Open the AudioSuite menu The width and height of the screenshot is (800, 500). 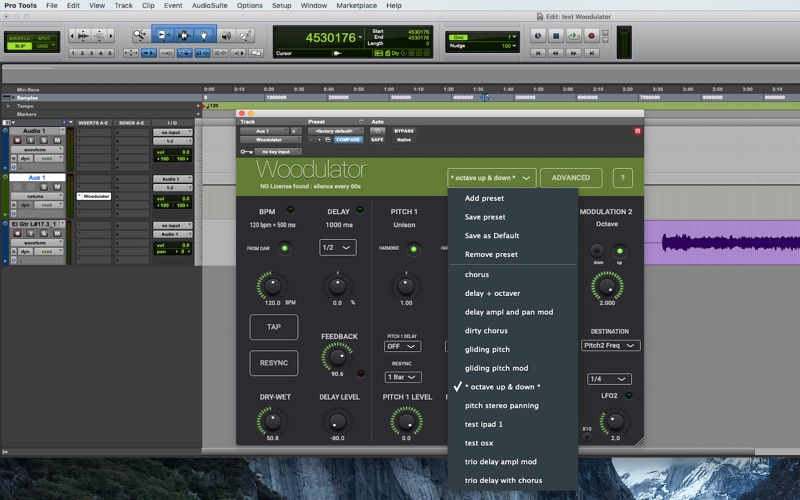pos(210,6)
